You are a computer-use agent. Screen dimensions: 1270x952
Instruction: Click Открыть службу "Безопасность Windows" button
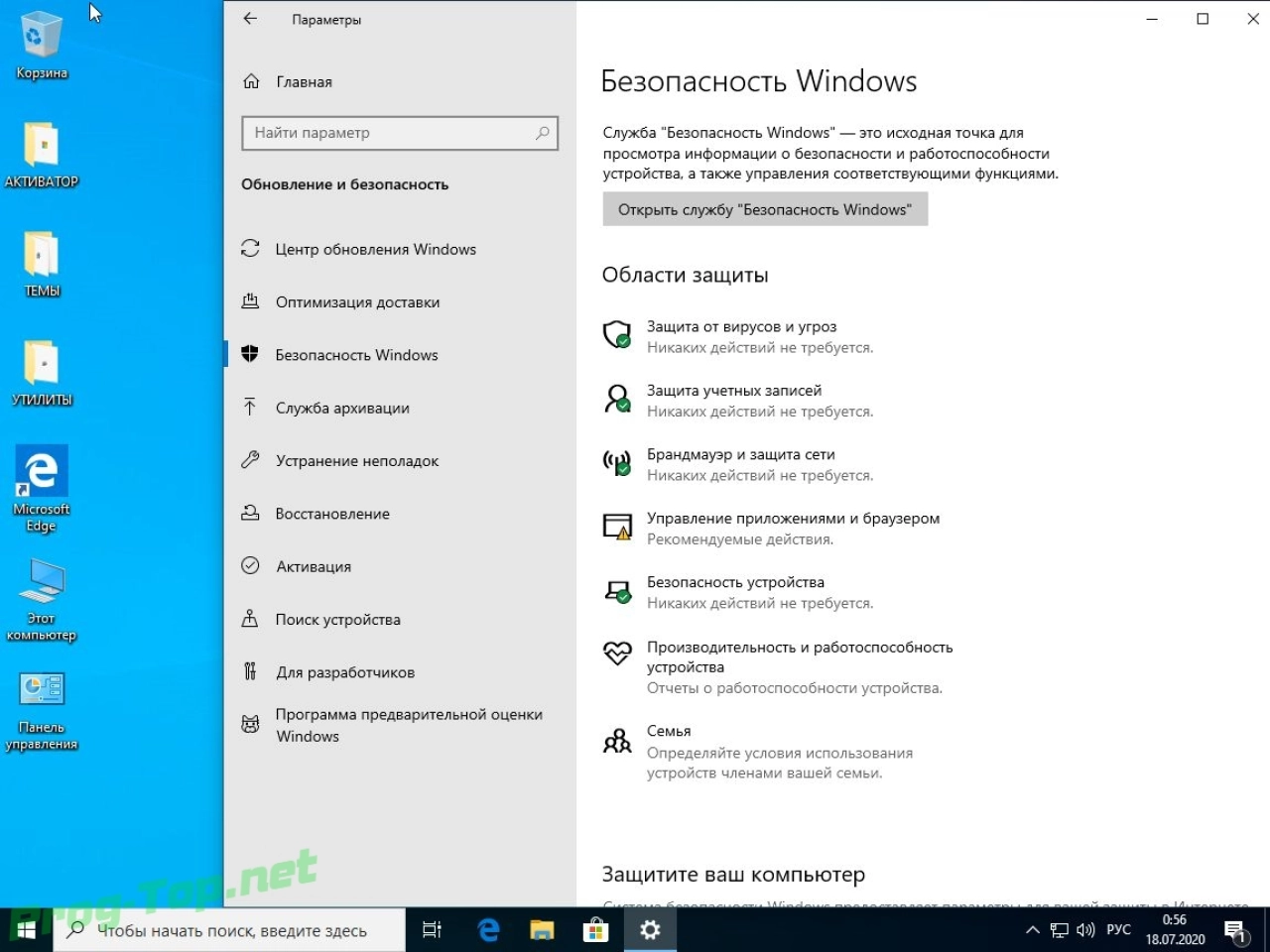pos(765,209)
